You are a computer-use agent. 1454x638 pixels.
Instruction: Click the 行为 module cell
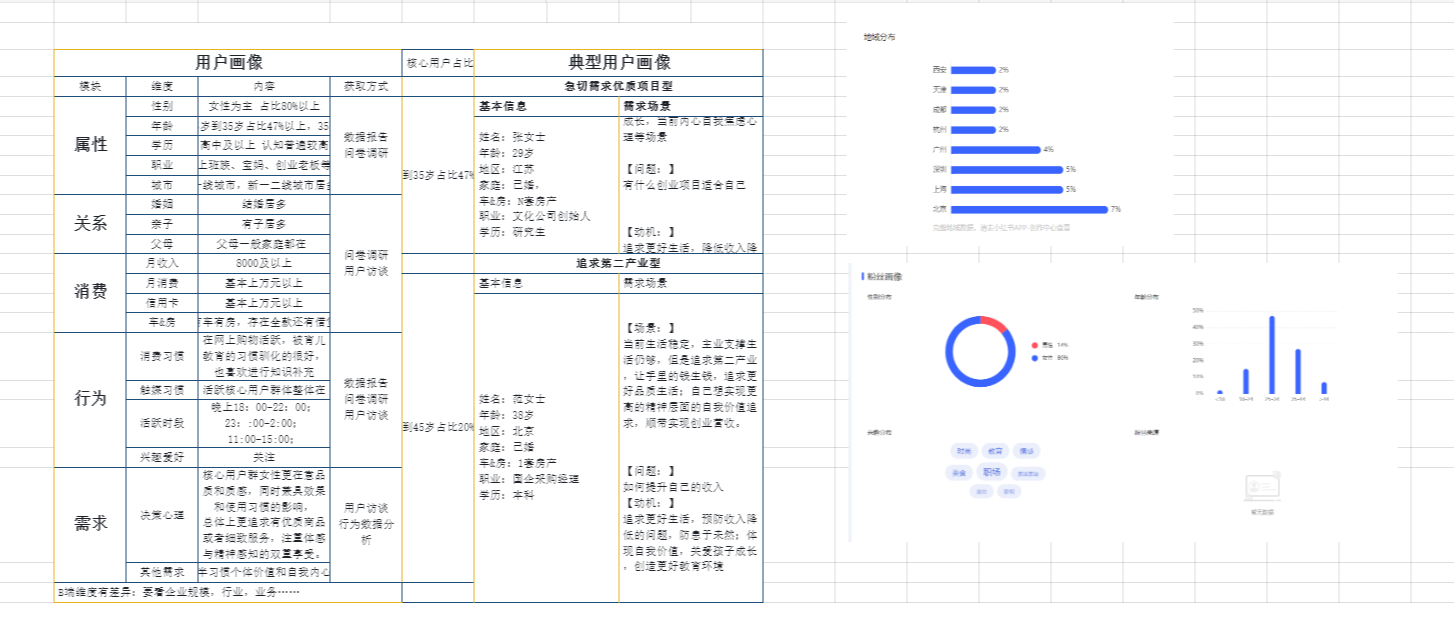91,399
